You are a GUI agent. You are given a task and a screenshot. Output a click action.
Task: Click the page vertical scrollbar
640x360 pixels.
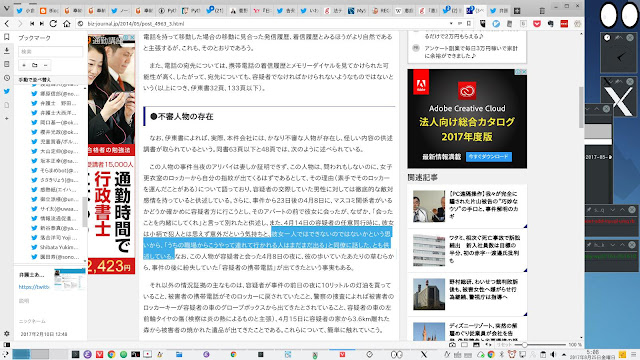(x=581, y=107)
